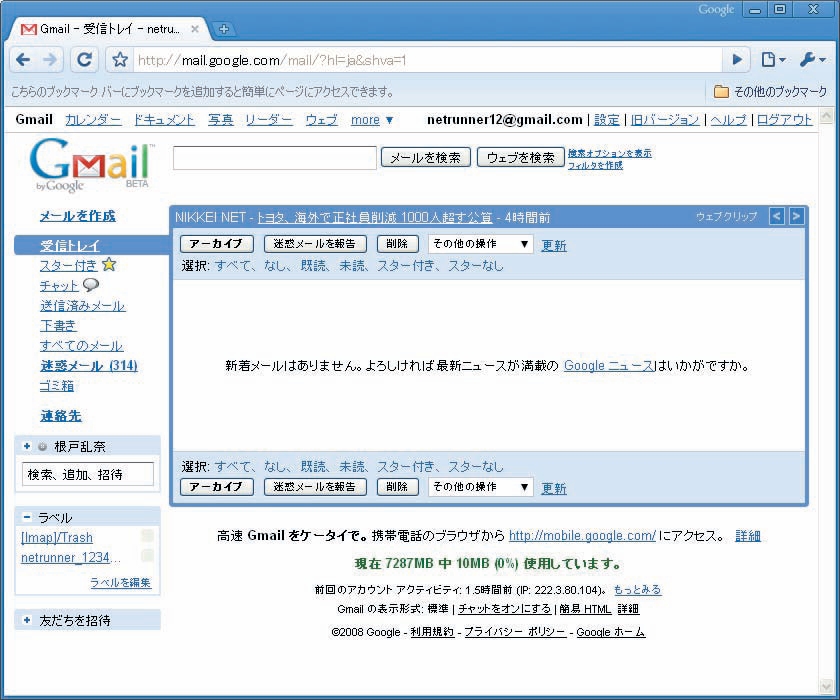Open 下書き drafts
The height and width of the screenshot is (700, 840).
[58, 326]
